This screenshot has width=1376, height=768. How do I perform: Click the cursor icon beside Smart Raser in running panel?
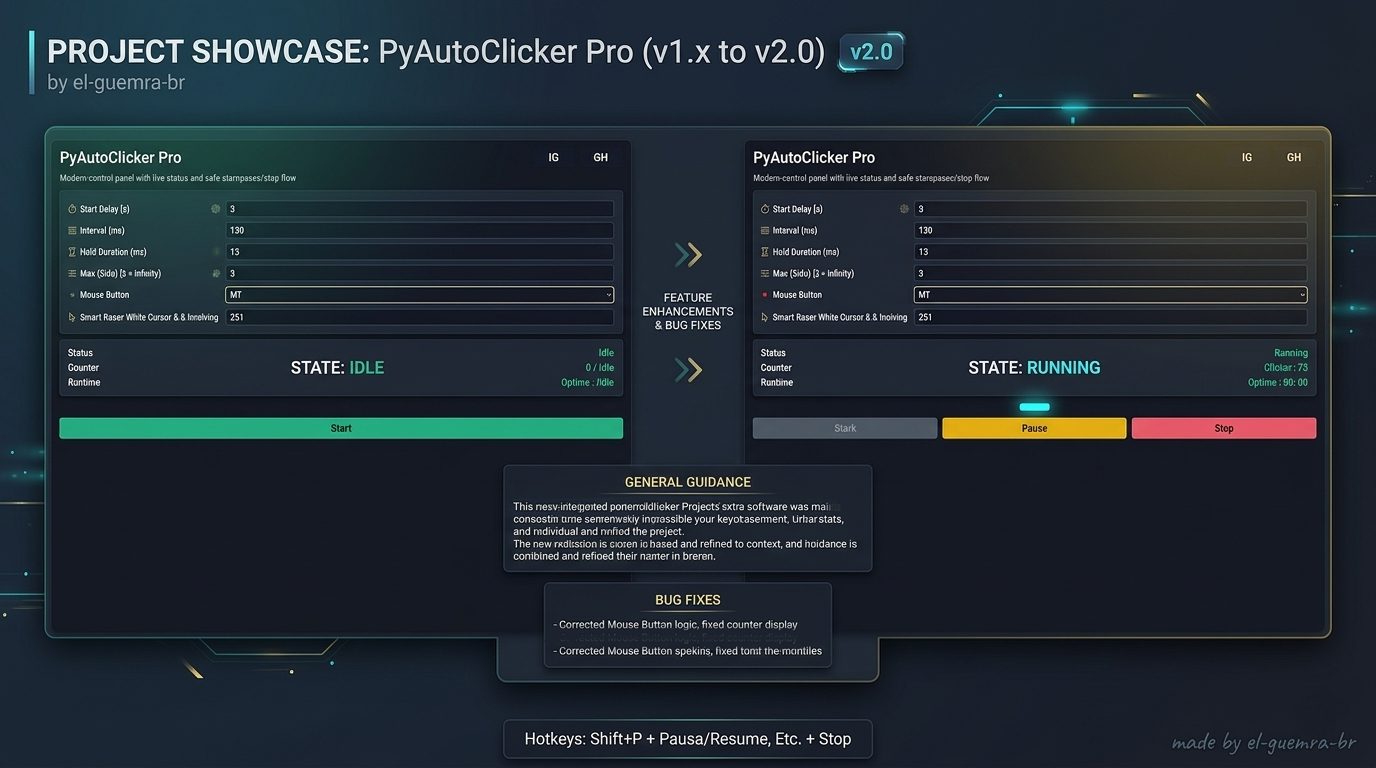[765, 317]
